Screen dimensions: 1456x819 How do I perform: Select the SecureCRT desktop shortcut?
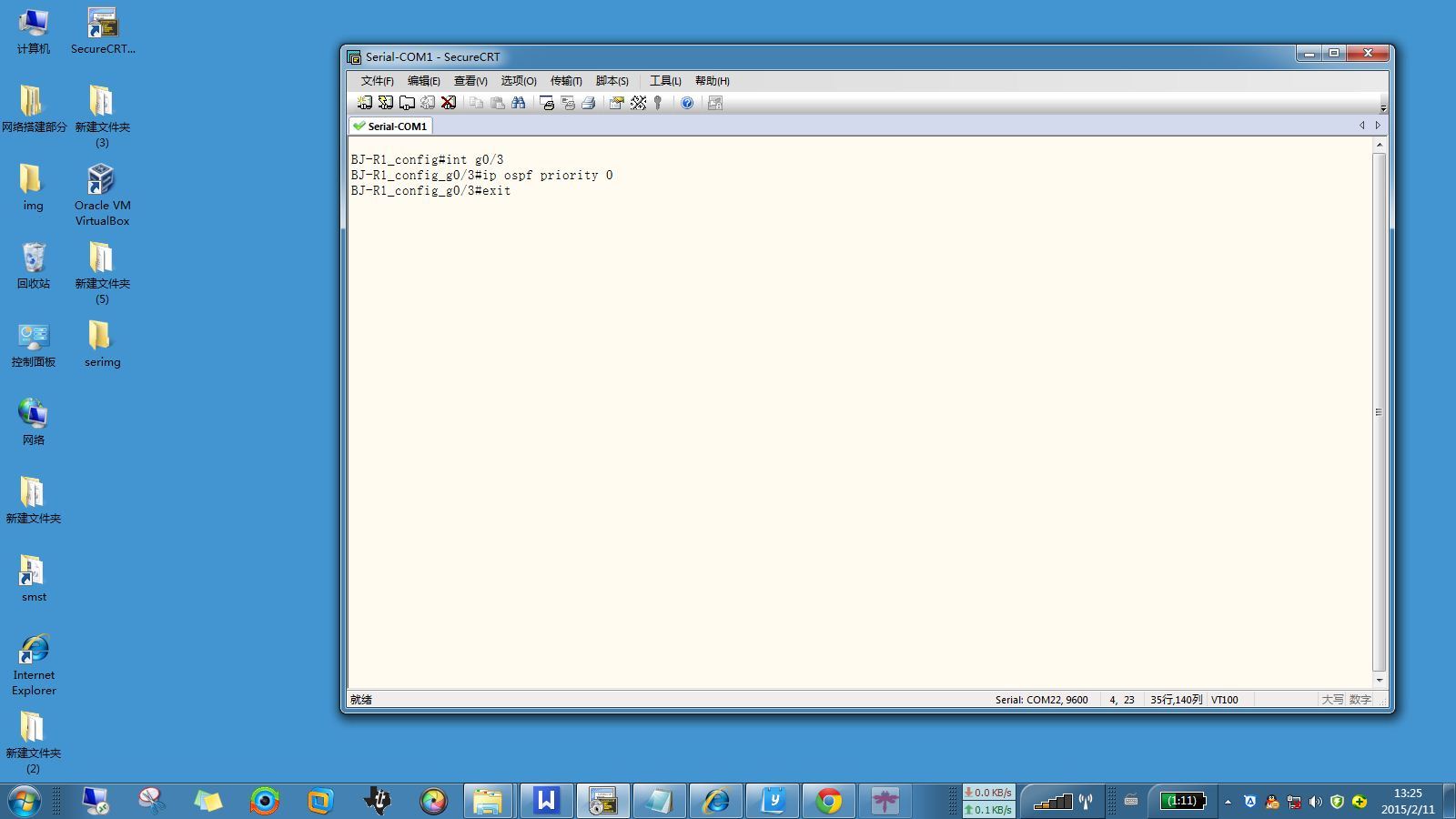pos(103,32)
